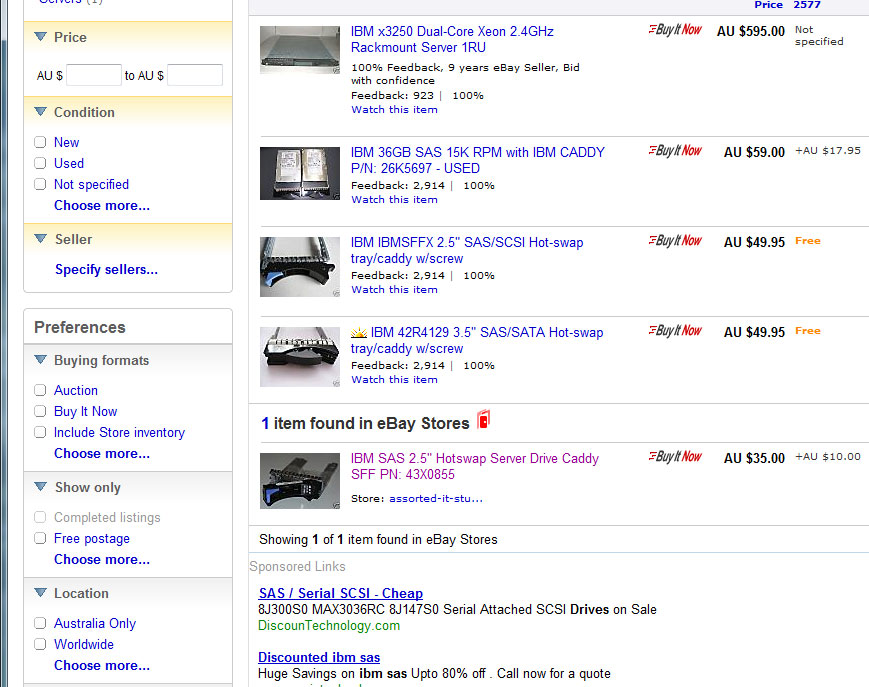Click the new-listing sunrise icon beside IBM 42R4129
Viewport: 869px width, 687px height.
click(359, 332)
